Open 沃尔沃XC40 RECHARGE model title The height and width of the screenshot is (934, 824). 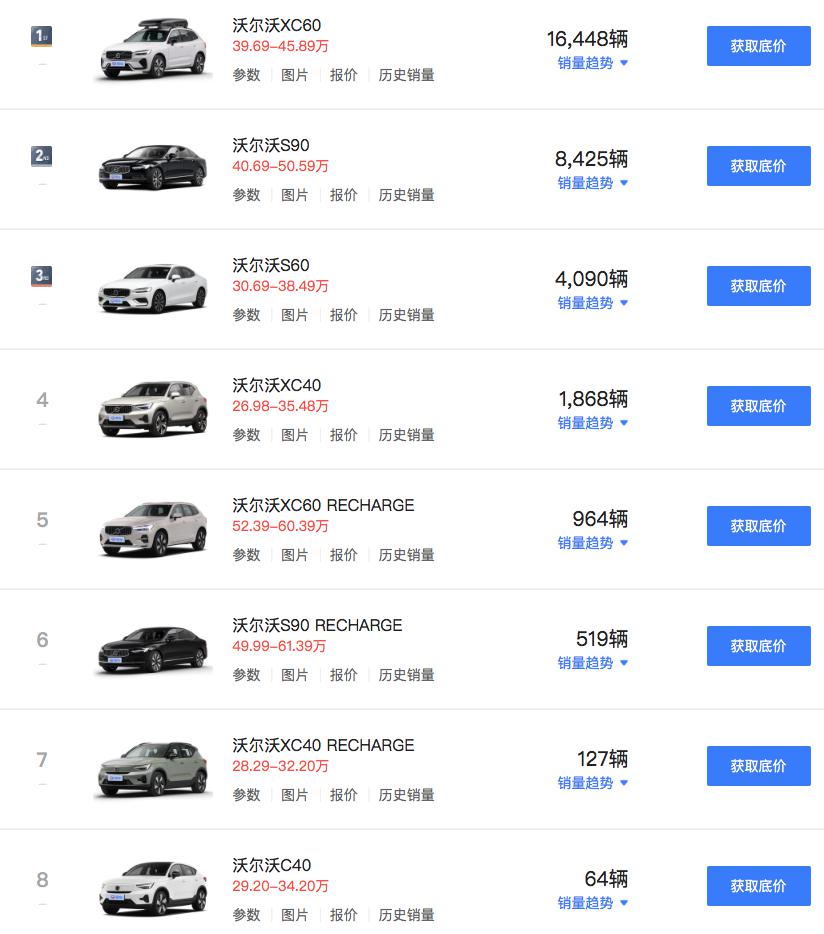323,745
